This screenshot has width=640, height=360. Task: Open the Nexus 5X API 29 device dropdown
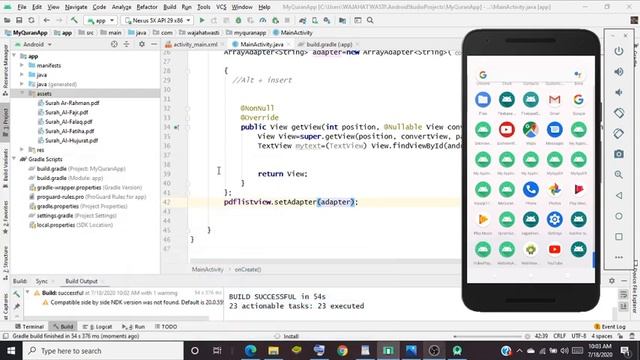coord(158,20)
